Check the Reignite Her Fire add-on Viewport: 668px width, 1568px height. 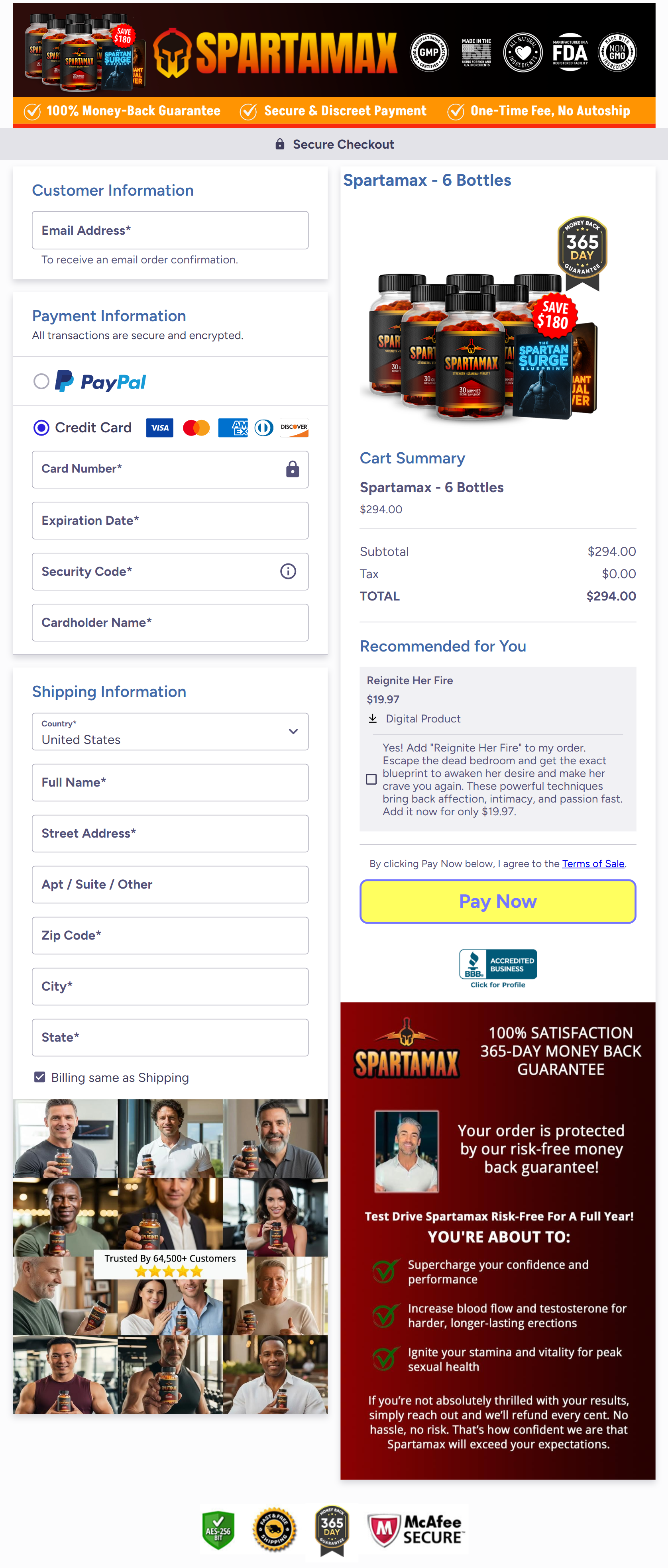click(x=371, y=779)
